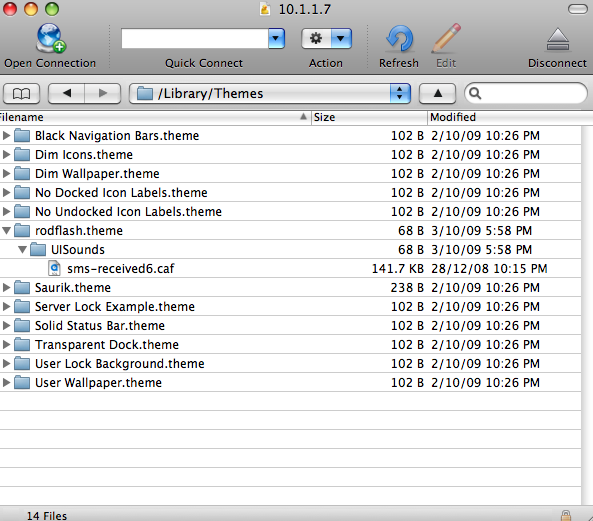Click the Refresh arrow icon
This screenshot has width=593, height=521.
(x=399, y=39)
